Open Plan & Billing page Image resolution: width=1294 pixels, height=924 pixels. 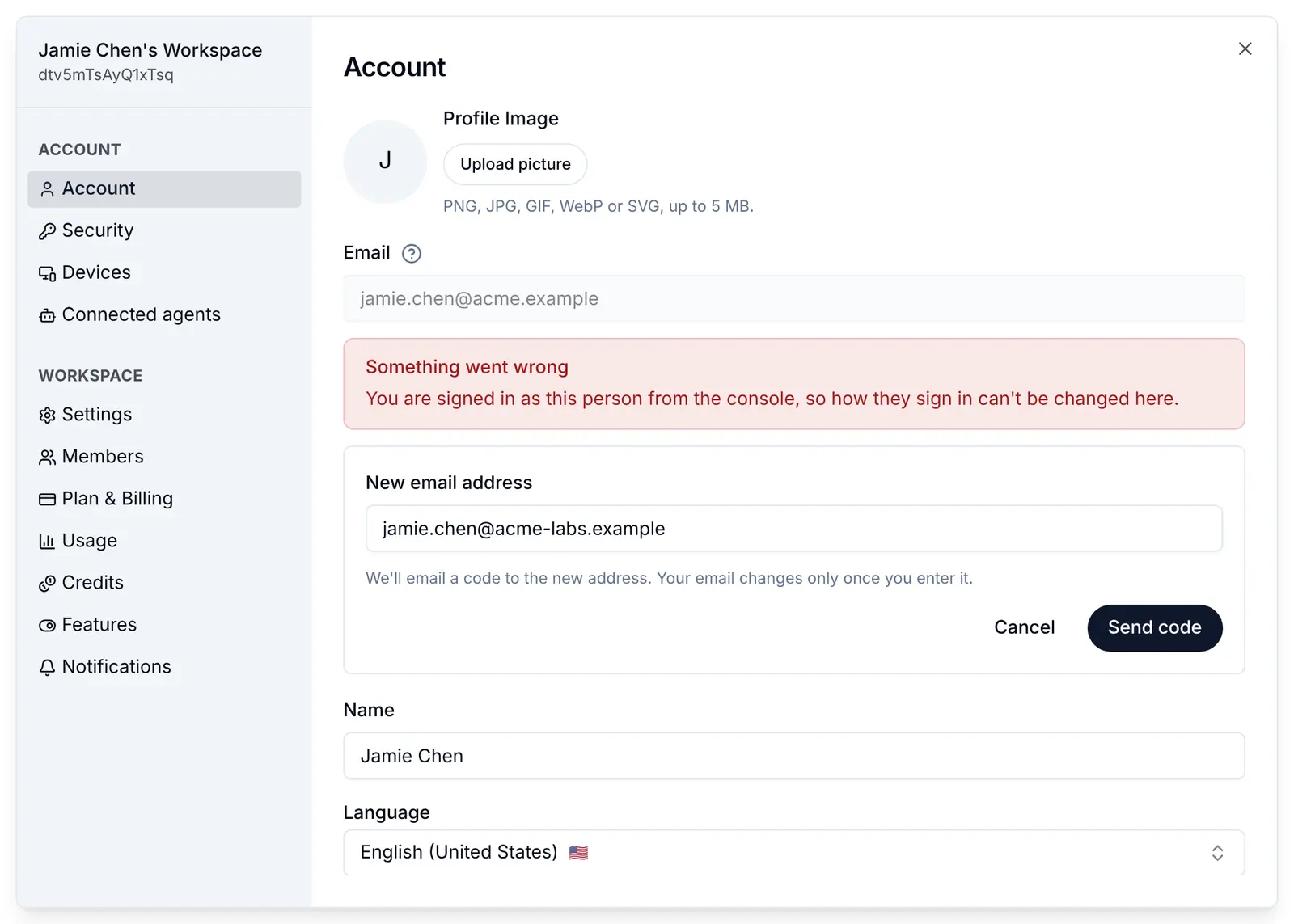click(164, 500)
